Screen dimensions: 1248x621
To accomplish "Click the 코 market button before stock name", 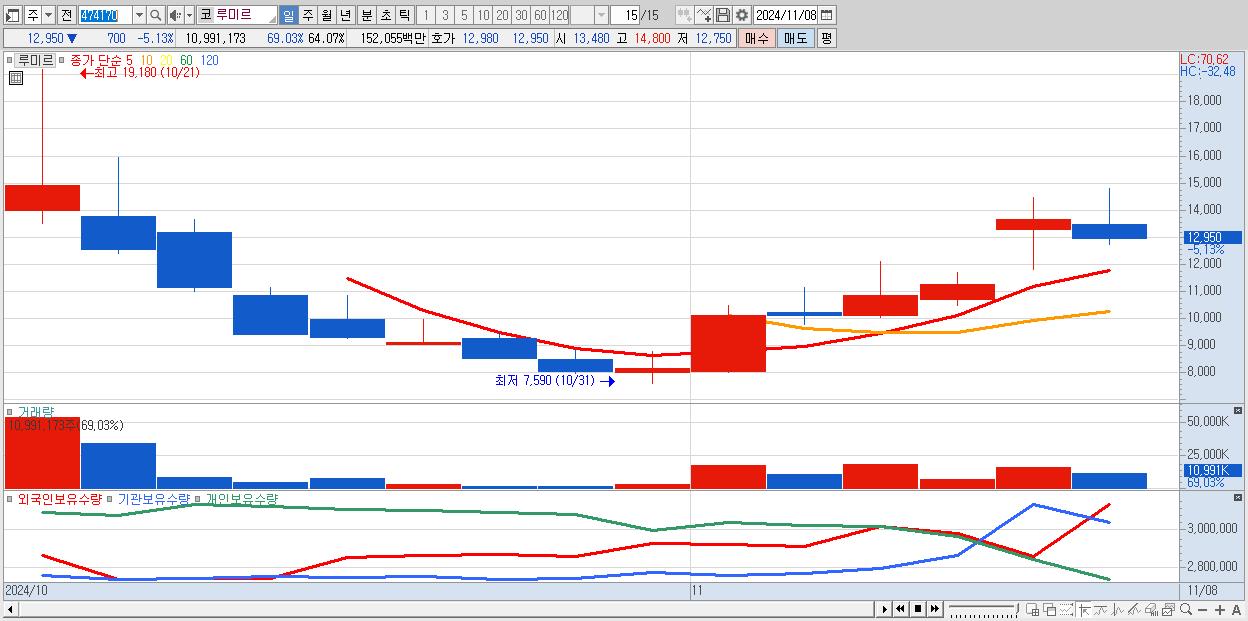I will 205,15.
